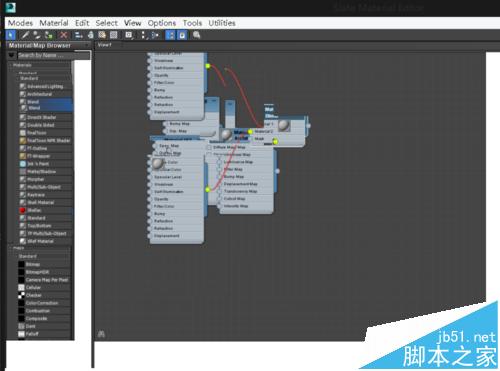Click the Search by Name field
Viewport: 500px width, 371px height.
click(53, 55)
